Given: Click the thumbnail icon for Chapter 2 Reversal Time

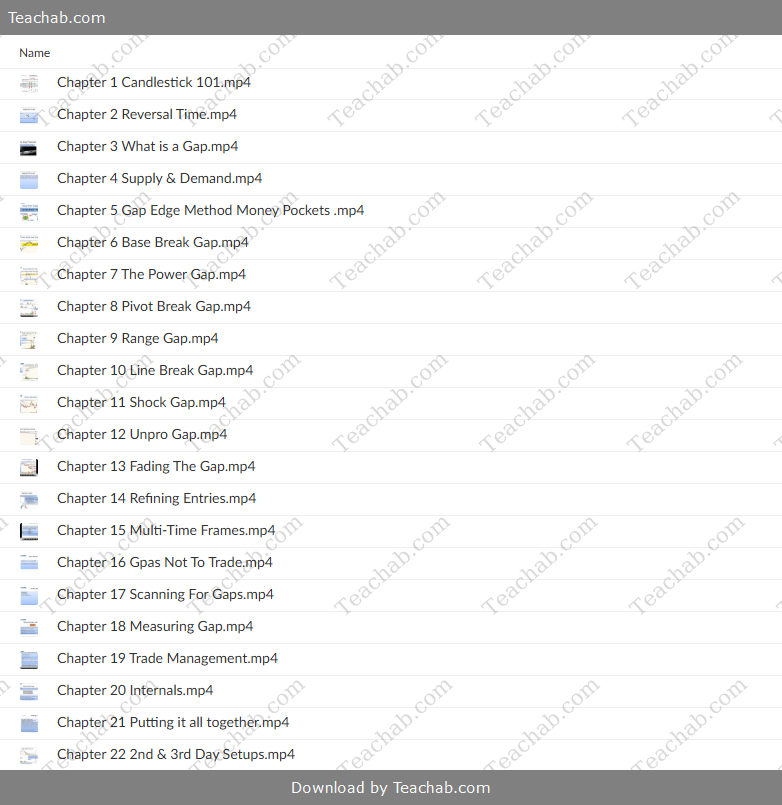Looking at the screenshot, I should [x=29, y=115].
